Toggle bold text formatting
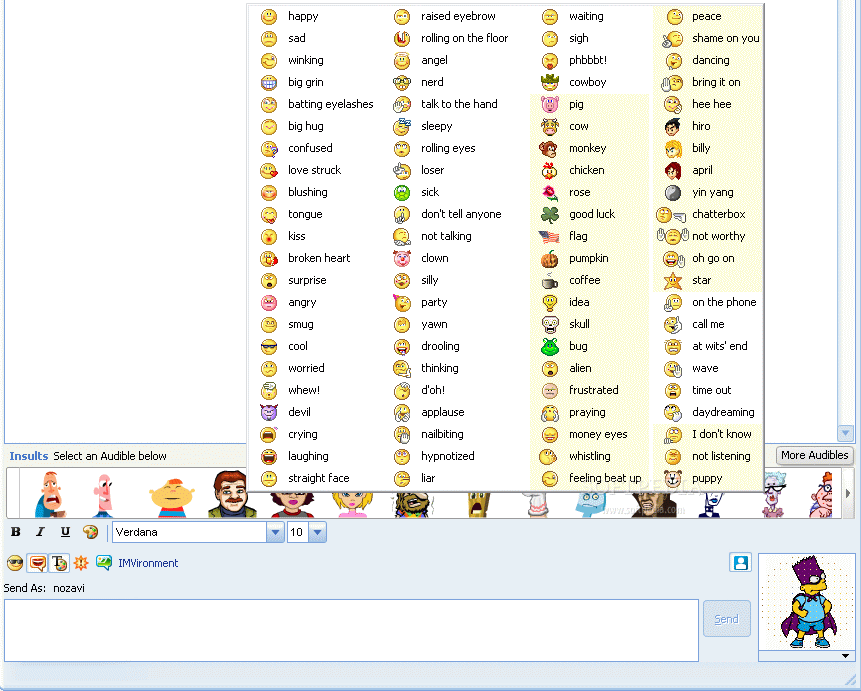 tap(15, 532)
